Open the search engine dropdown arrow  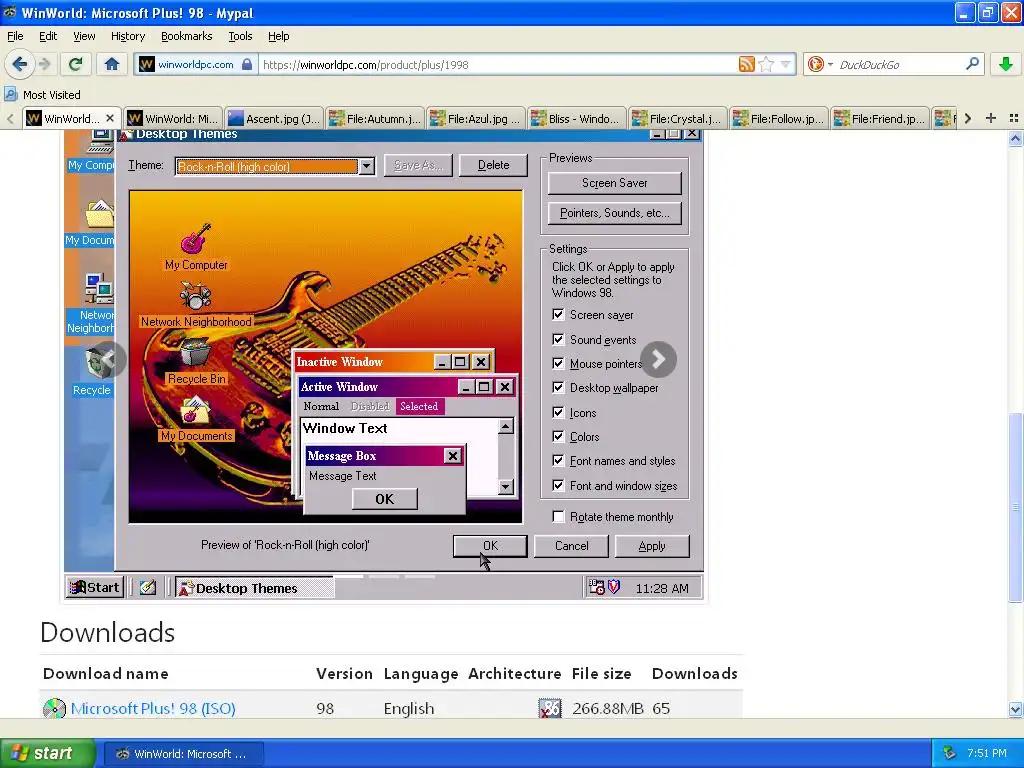pos(830,65)
